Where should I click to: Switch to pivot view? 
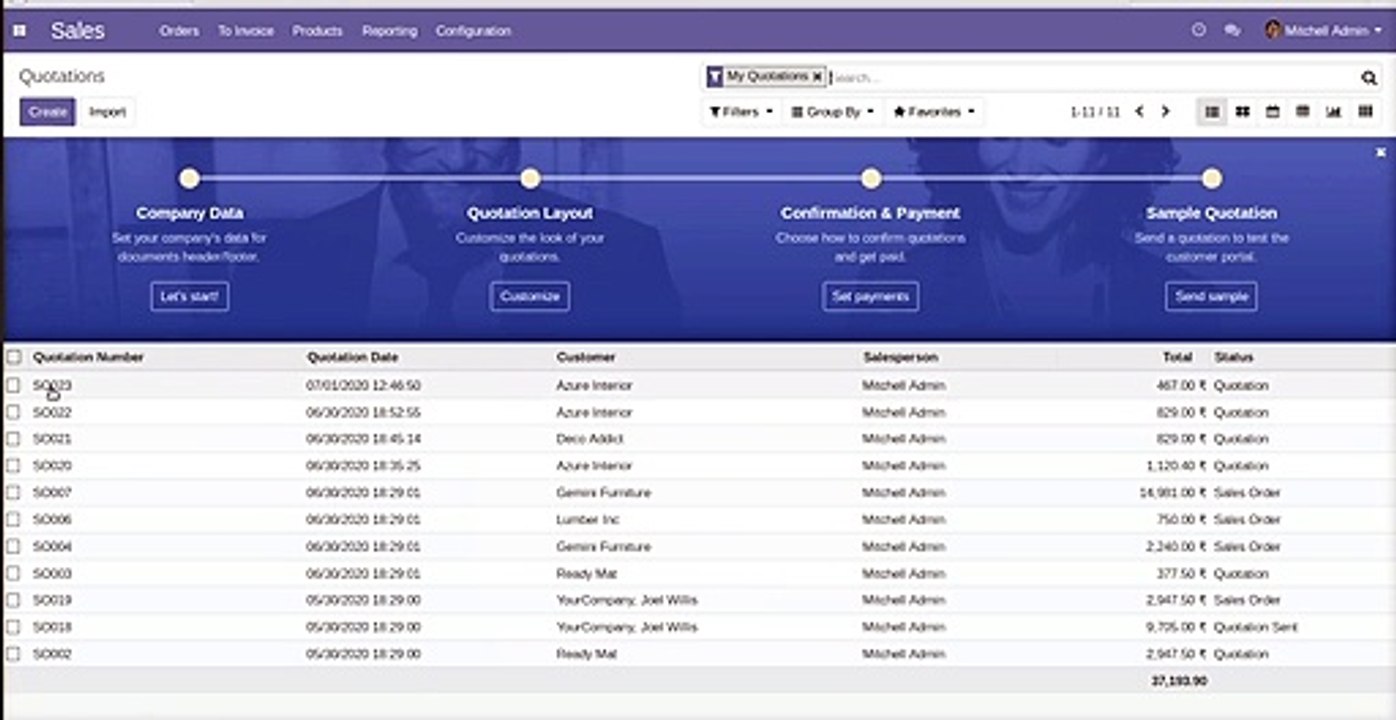click(x=1302, y=112)
